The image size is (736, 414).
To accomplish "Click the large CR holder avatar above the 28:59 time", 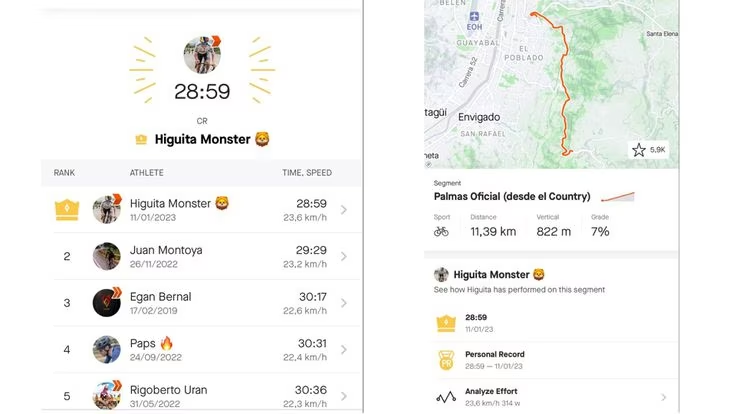I will [x=202, y=54].
